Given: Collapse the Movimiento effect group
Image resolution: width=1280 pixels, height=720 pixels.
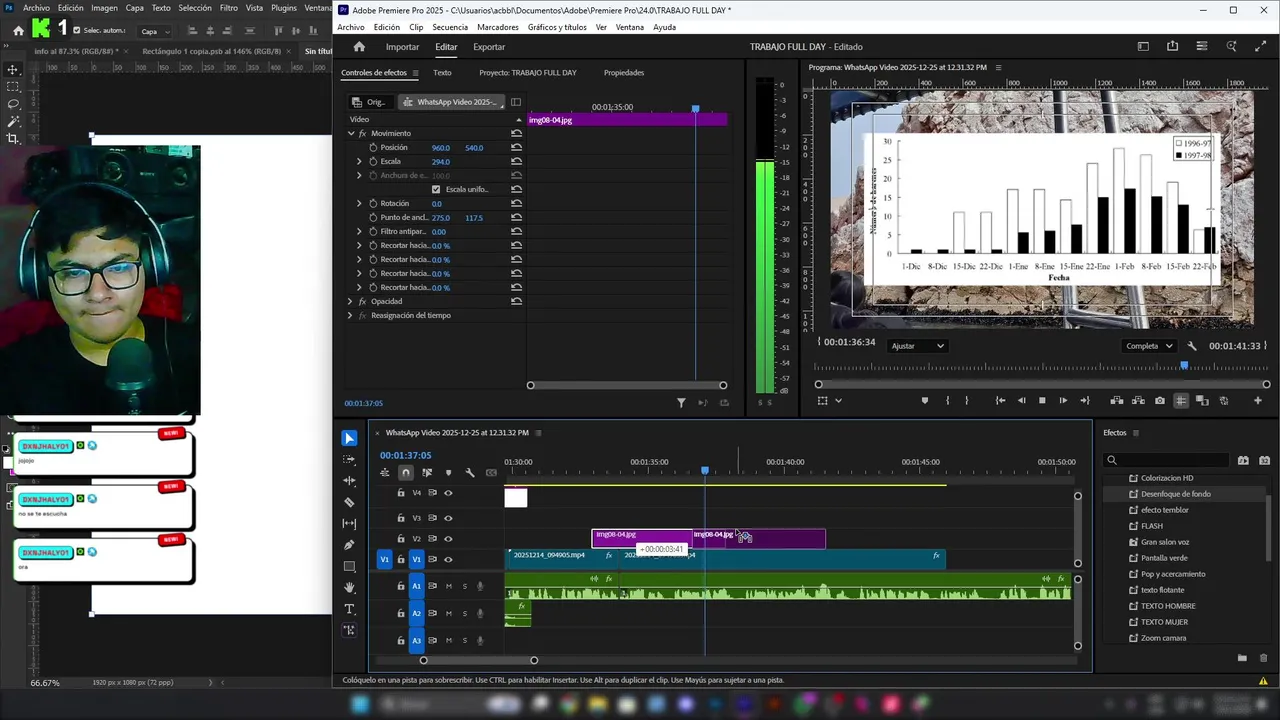Looking at the screenshot, I should tap(350, 133).
